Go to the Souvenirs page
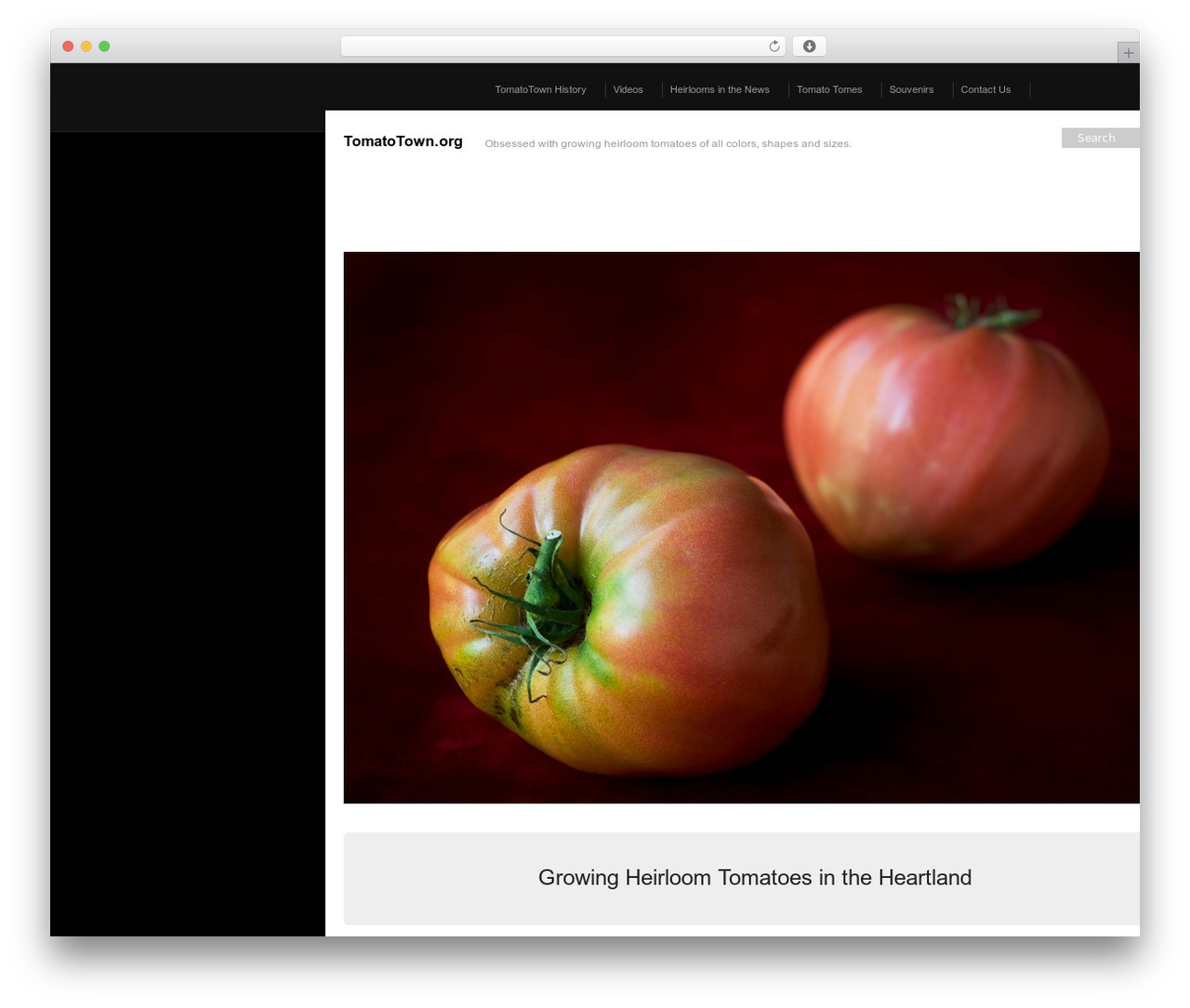Image resolution: width=1190 pixels, height=1008 pixels. click(911, 89)
